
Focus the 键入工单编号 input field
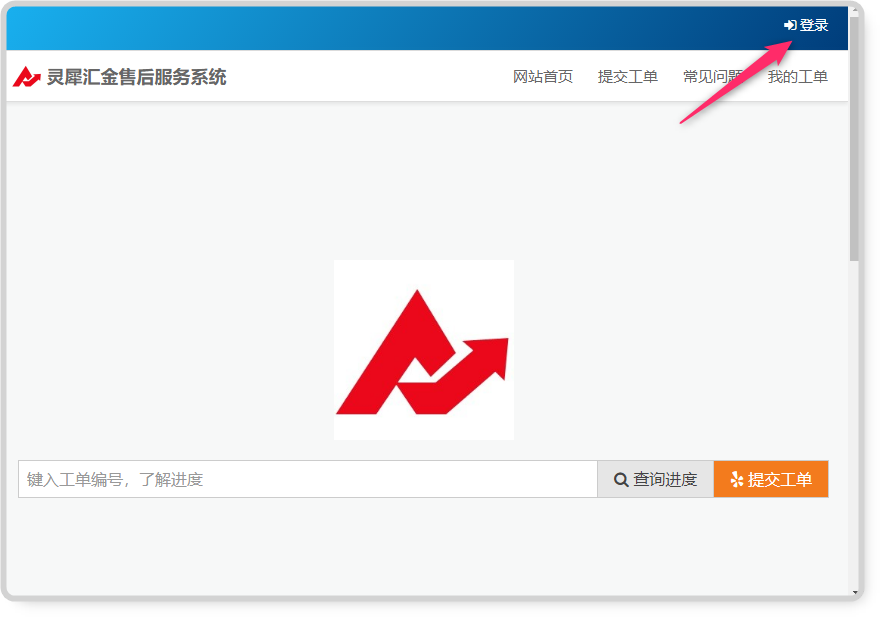click(308, 479)
